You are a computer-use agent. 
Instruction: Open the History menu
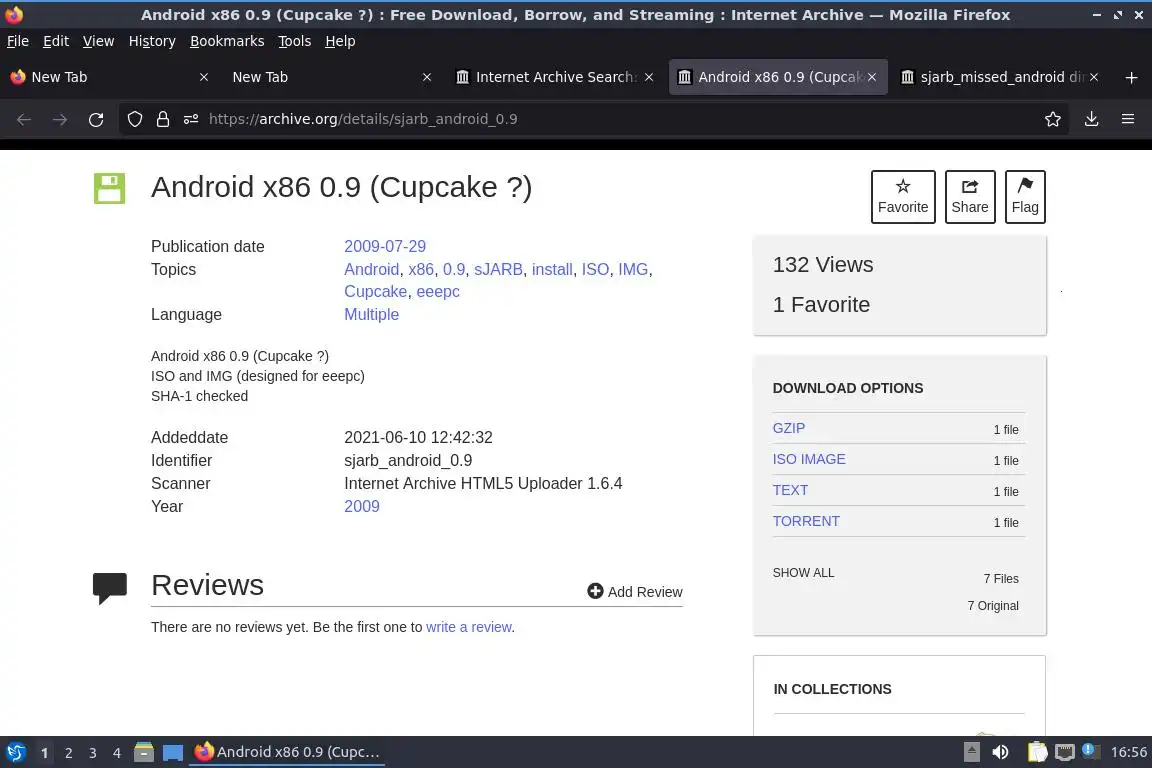coord(152,41)
